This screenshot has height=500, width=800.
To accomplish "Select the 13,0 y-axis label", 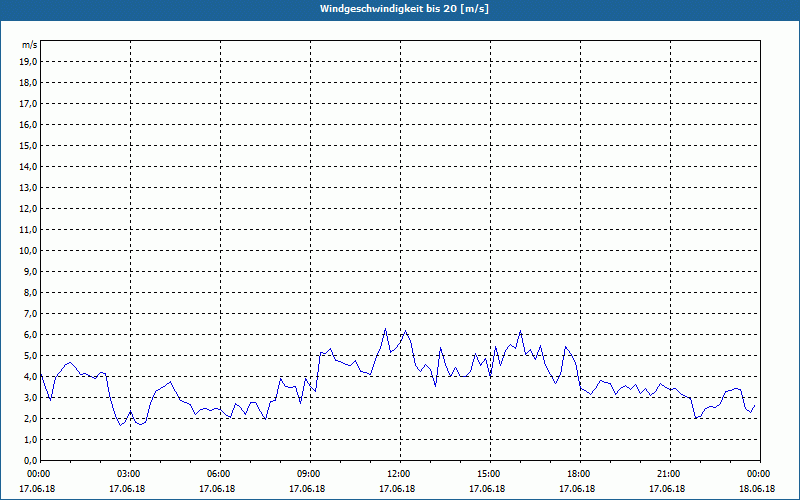I will click(28, 188).
